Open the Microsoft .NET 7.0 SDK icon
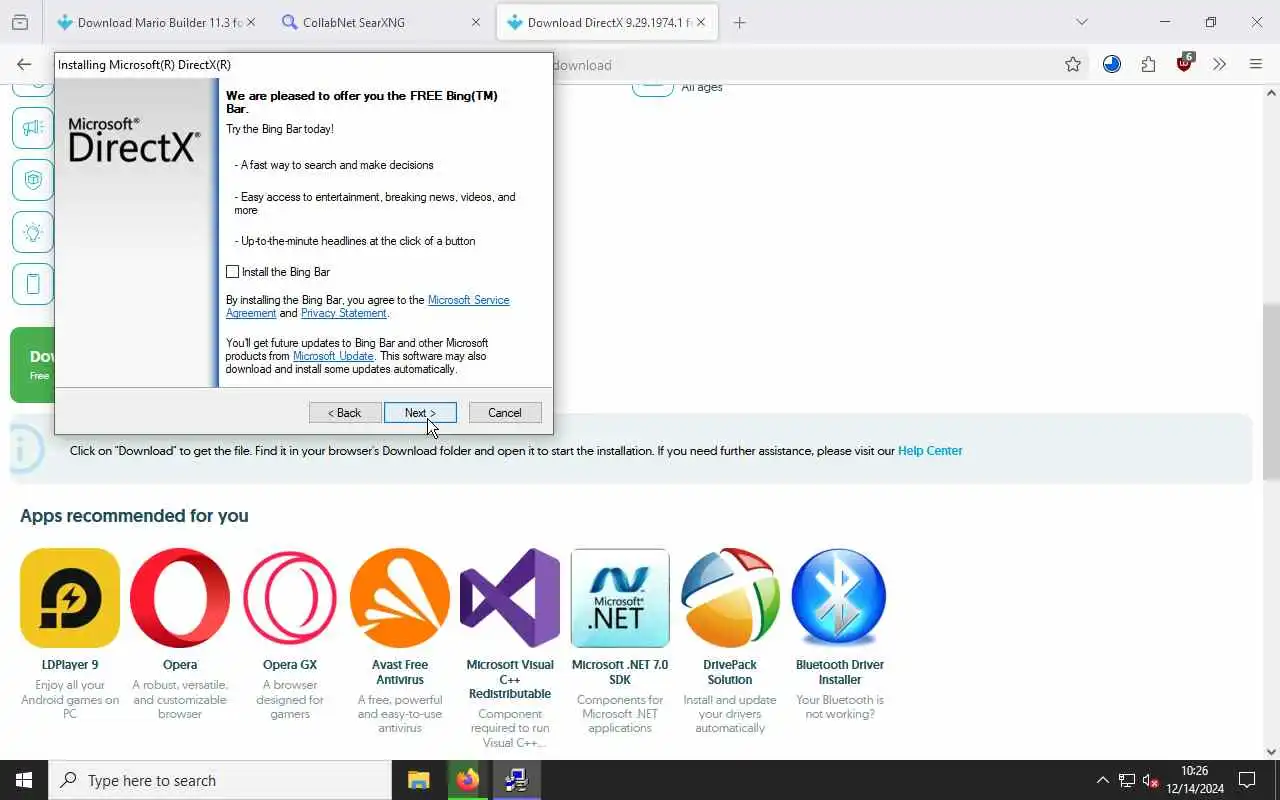Image resolution: width=1280 pixels, height=800 pixels. [620, 598]
